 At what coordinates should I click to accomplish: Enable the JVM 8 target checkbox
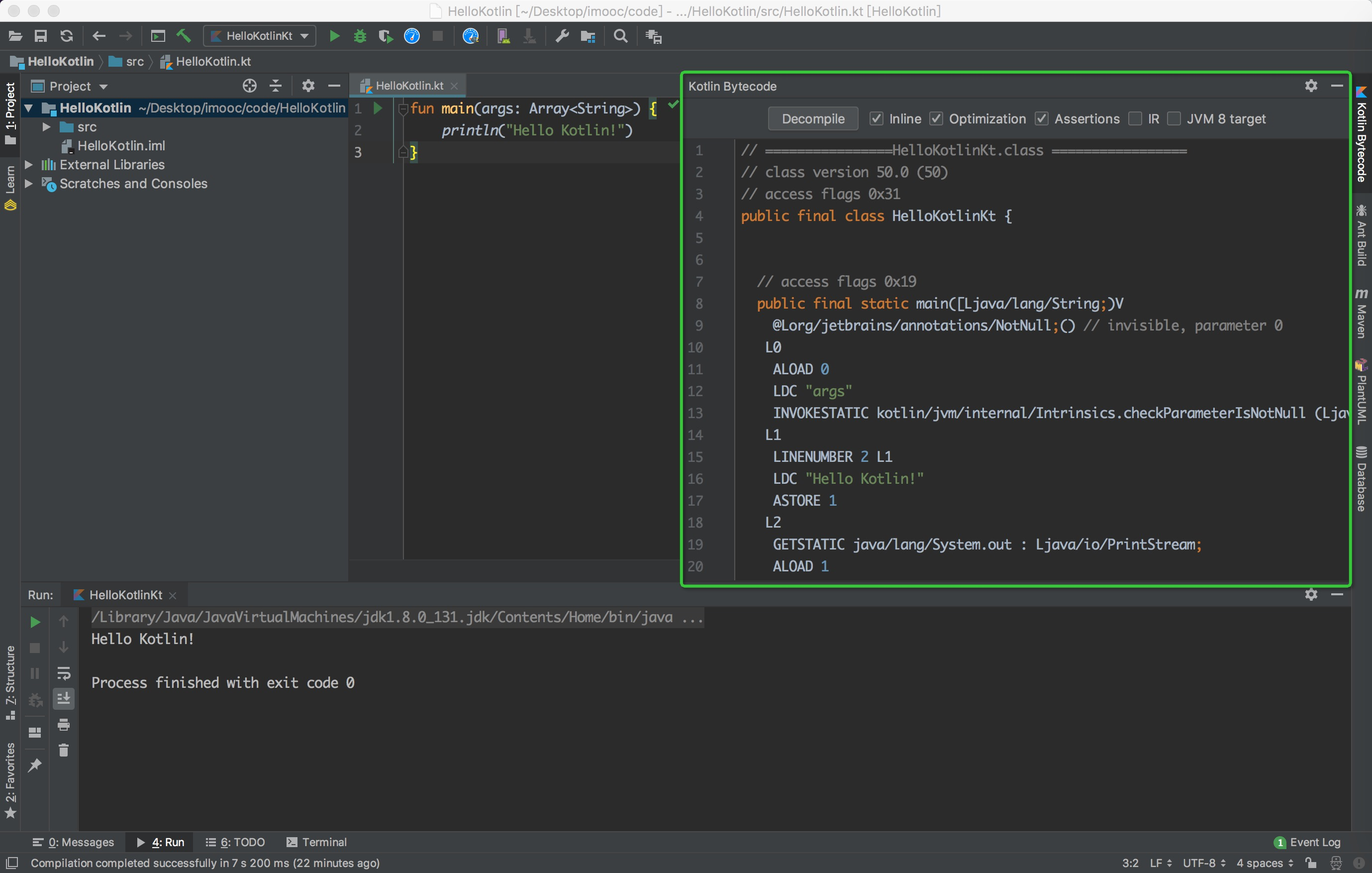(x=1174, y=118)
